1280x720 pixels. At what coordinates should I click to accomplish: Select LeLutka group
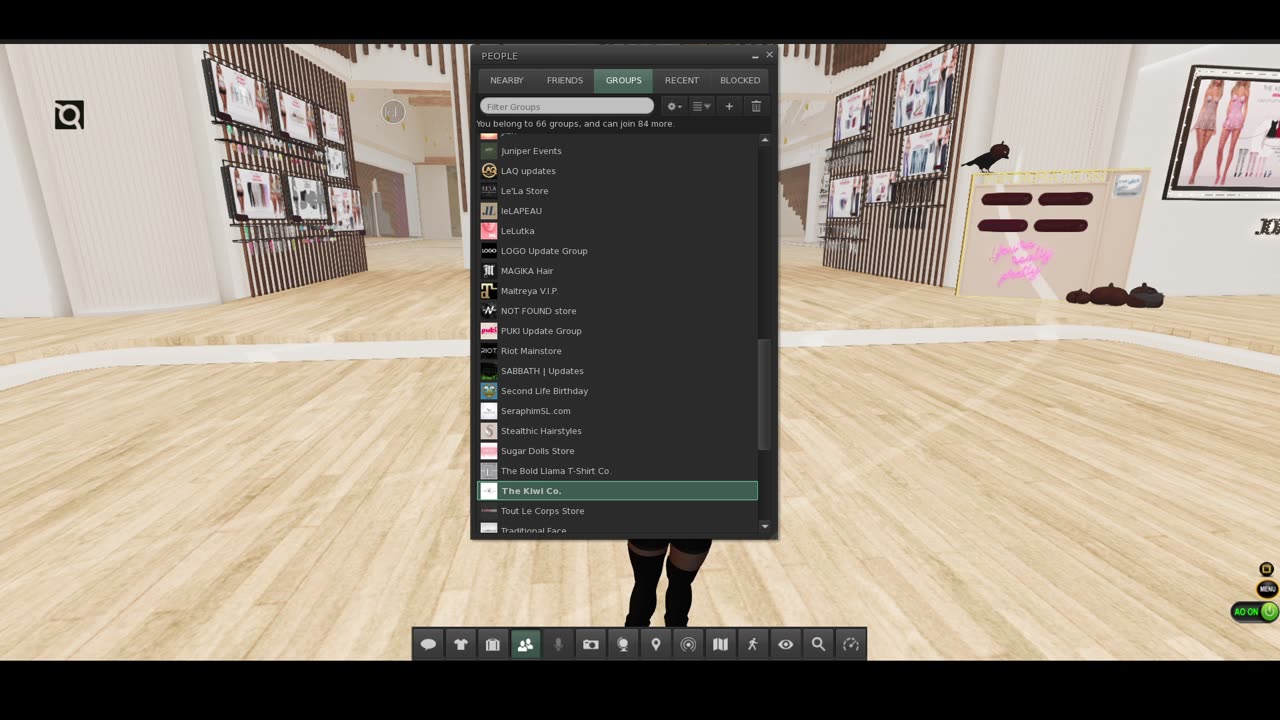[x=617, y=231]
